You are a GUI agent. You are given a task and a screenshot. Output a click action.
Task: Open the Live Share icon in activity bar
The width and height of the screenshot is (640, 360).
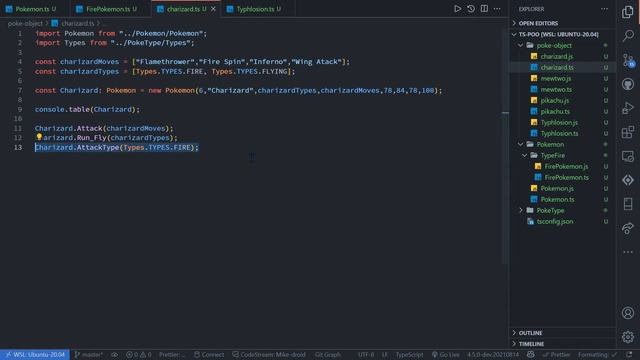(628, 228)
